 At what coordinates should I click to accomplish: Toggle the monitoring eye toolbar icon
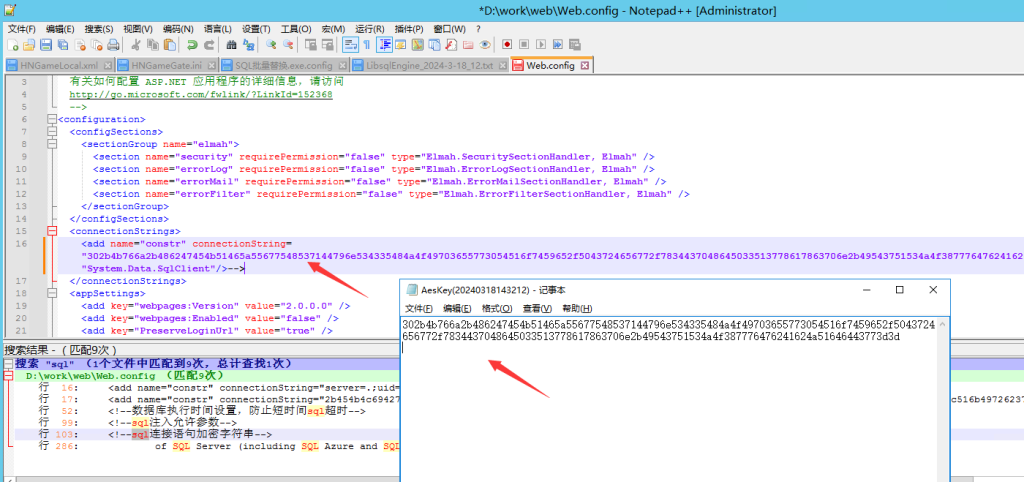point(484,45)
